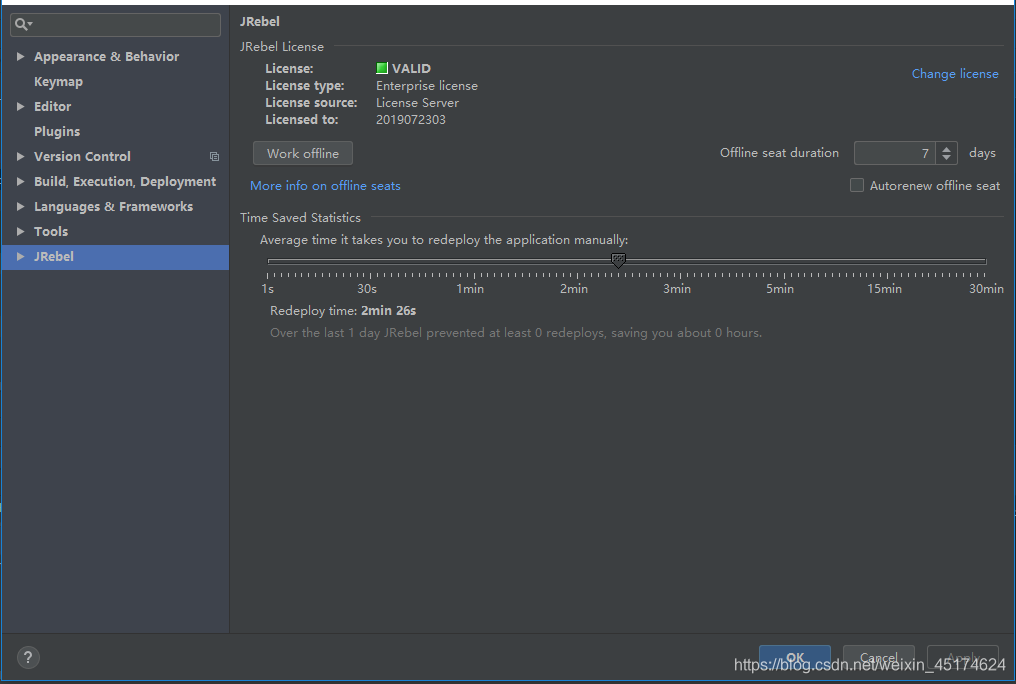The height and width of the screenshot is (684, 1016).
Task: Decrease offline seat duration with down arrow
Action: tap(947, 158)
